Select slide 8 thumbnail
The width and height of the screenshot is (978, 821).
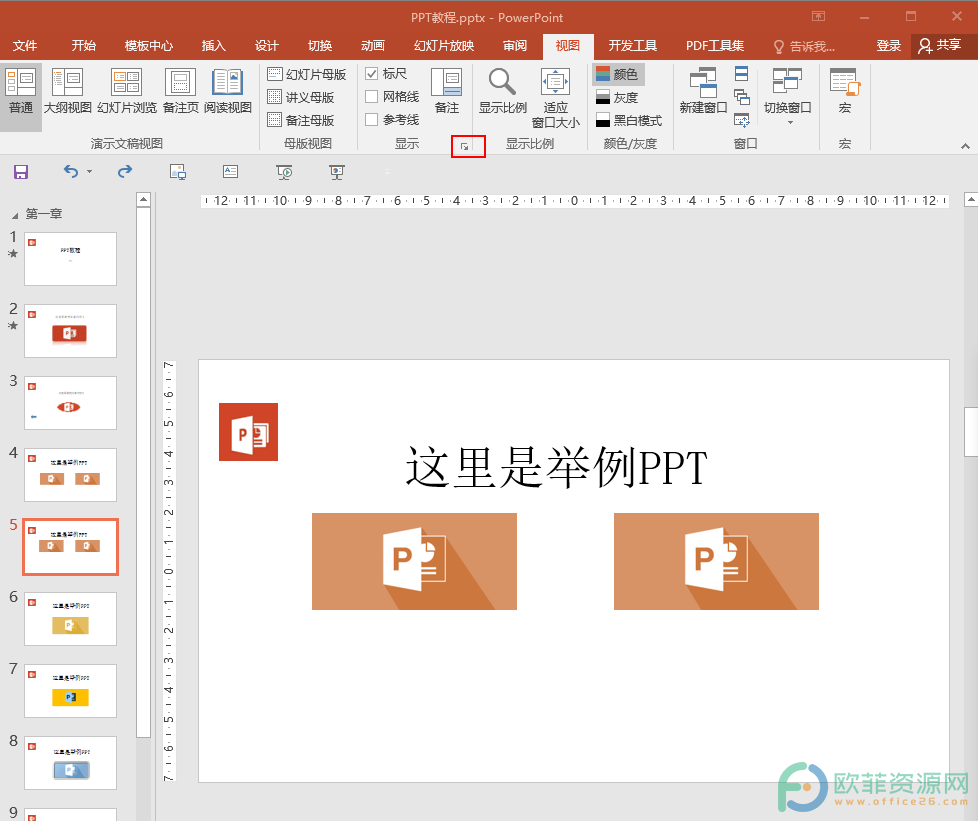[70, 762]
